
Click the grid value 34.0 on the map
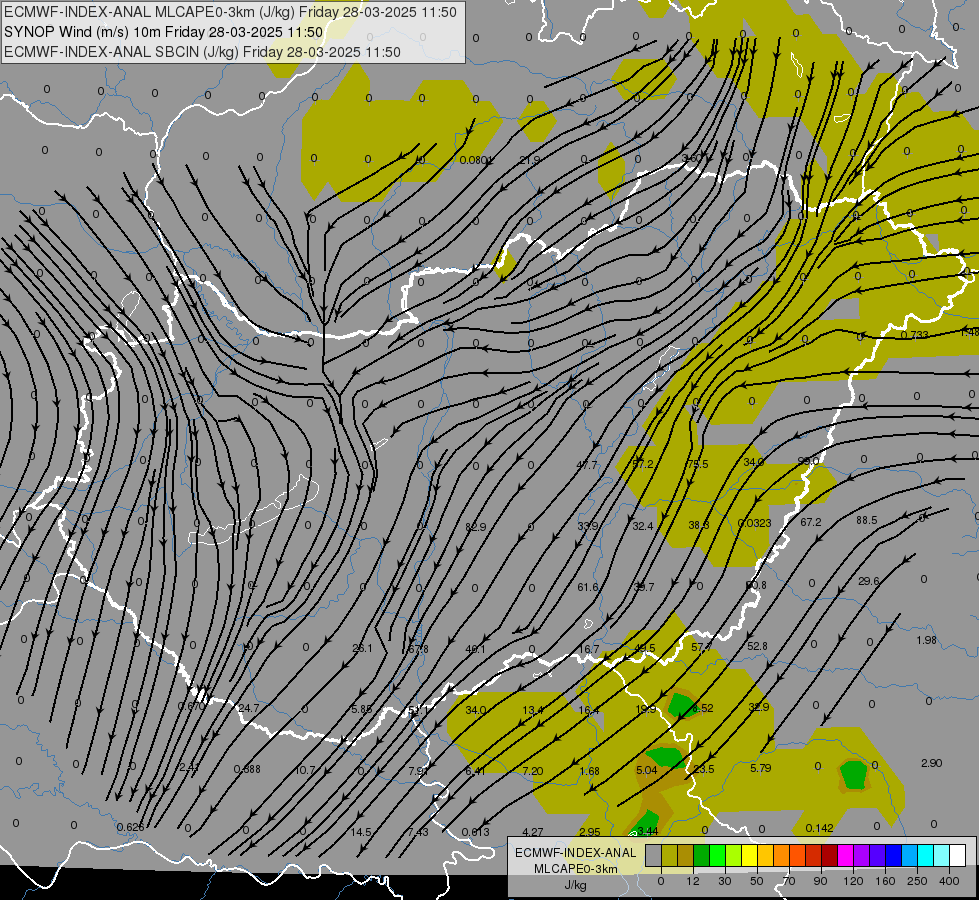(476, 710)
